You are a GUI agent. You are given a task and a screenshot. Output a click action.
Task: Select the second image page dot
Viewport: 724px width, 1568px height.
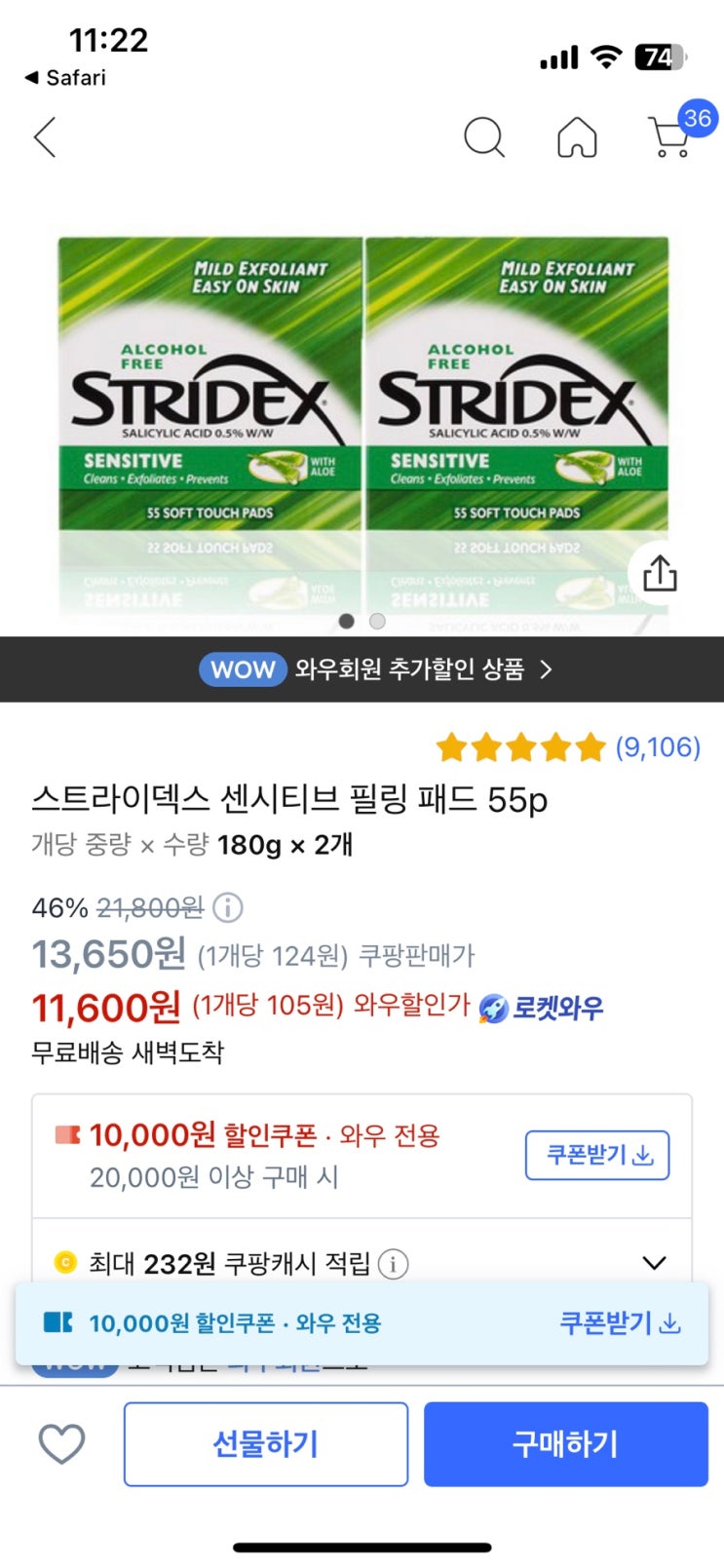coord(377,621)
